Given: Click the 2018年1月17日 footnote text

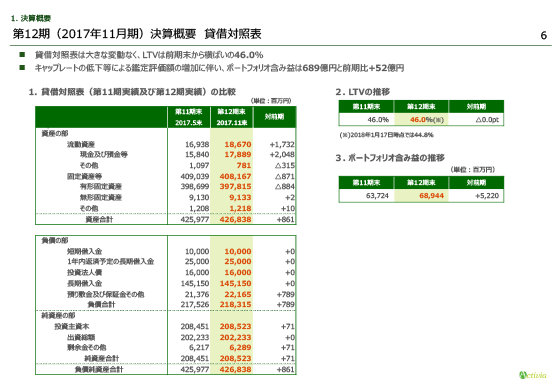Looking at the screenshot, I should pos(386,135).
